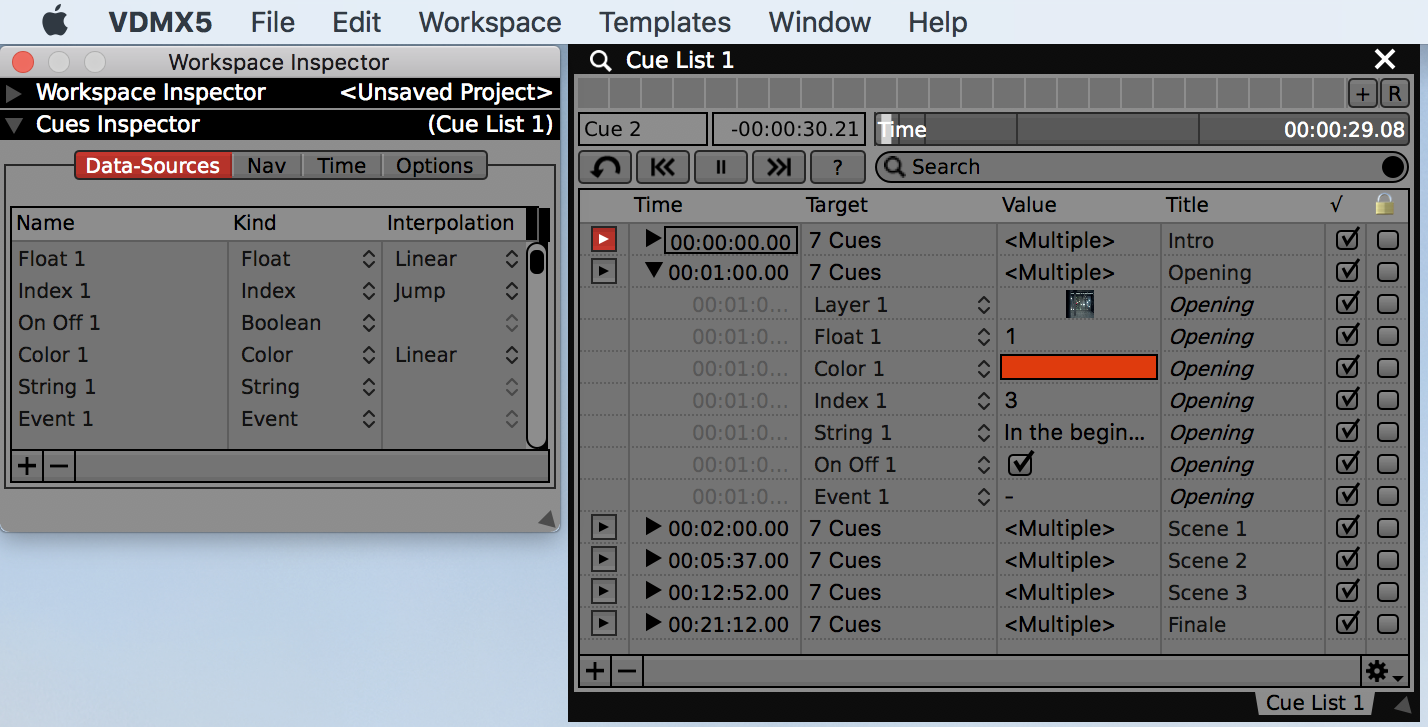This screenshot has width=1428, height=727.
Task: Lock the Scene 2 cue row
Action: pos(1387,560)
